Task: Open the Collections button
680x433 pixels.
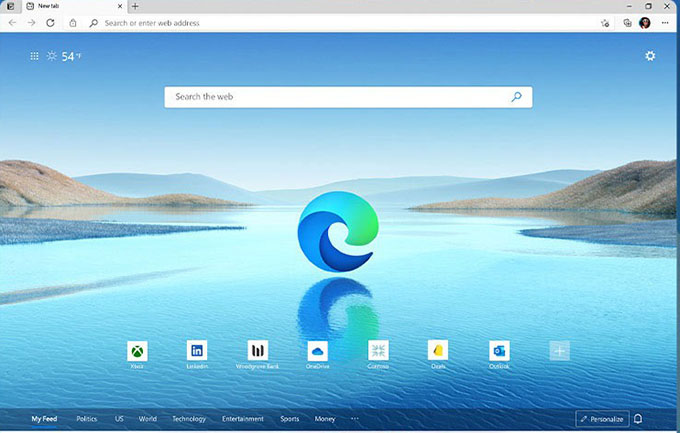Action: [627, 23]
